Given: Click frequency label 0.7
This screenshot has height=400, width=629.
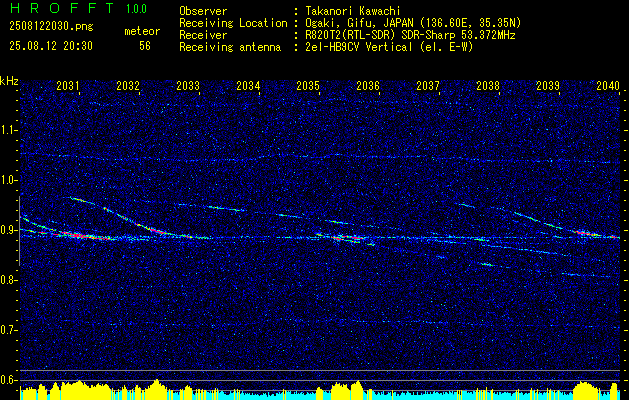Looking at the screenshot, I should coord(9,330).
